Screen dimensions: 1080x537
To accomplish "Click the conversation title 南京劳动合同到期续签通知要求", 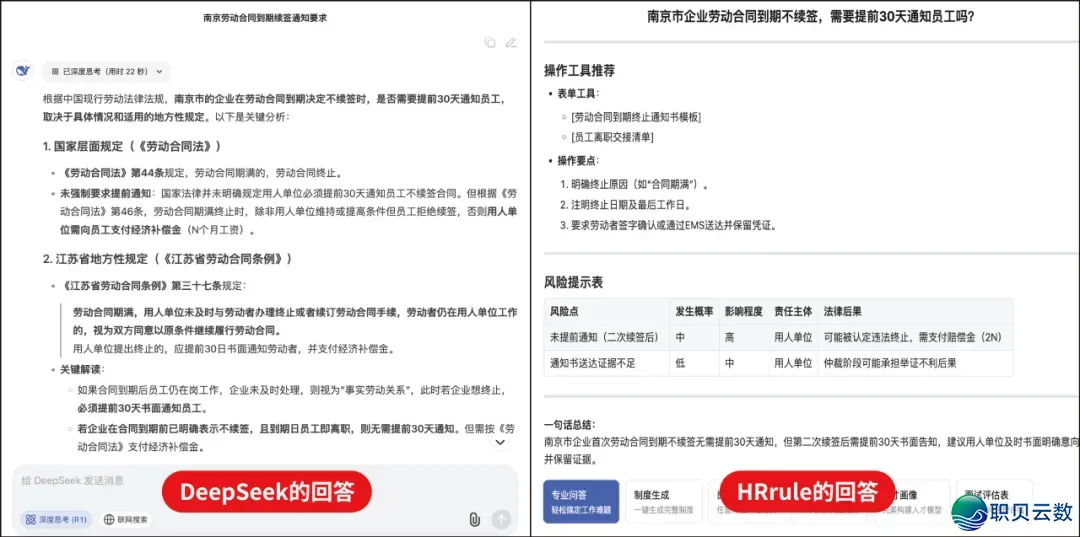I will coord(265,19).
